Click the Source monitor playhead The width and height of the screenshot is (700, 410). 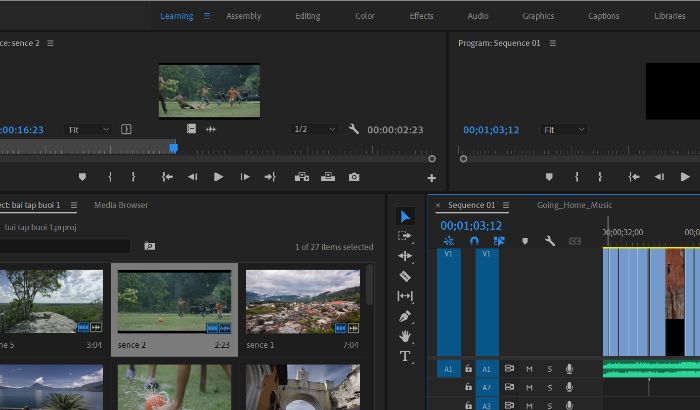point(174,148)
